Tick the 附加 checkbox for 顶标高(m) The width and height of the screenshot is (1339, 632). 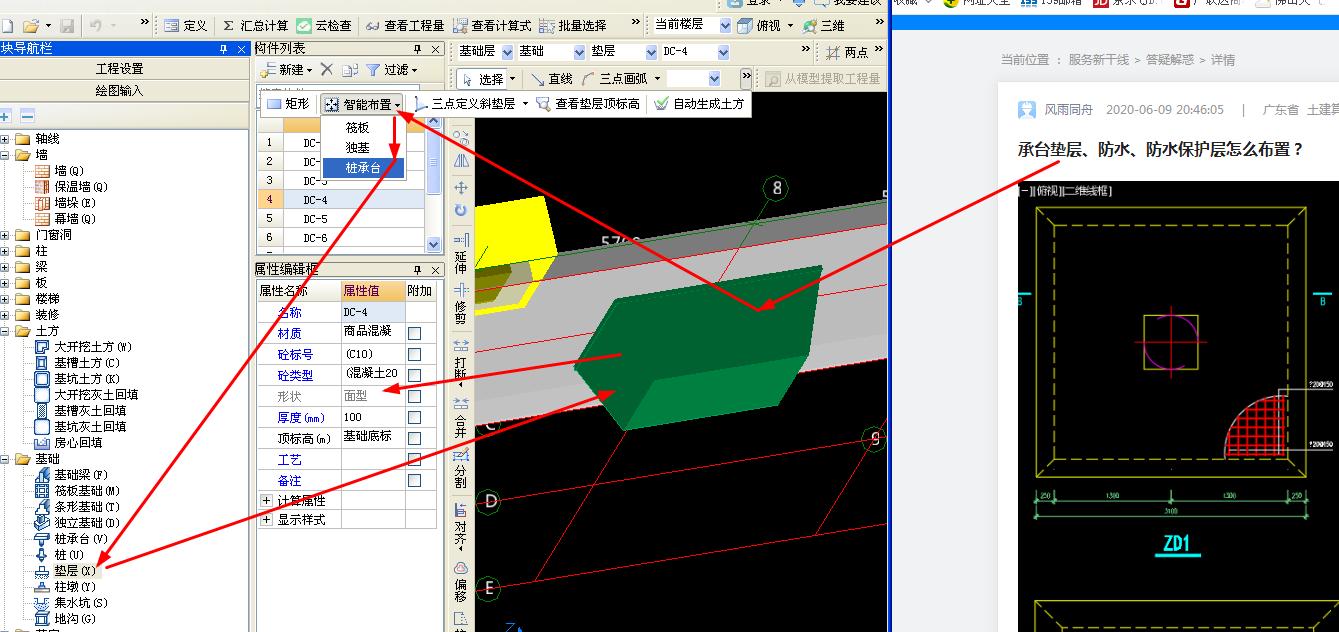tap(414, 438)
